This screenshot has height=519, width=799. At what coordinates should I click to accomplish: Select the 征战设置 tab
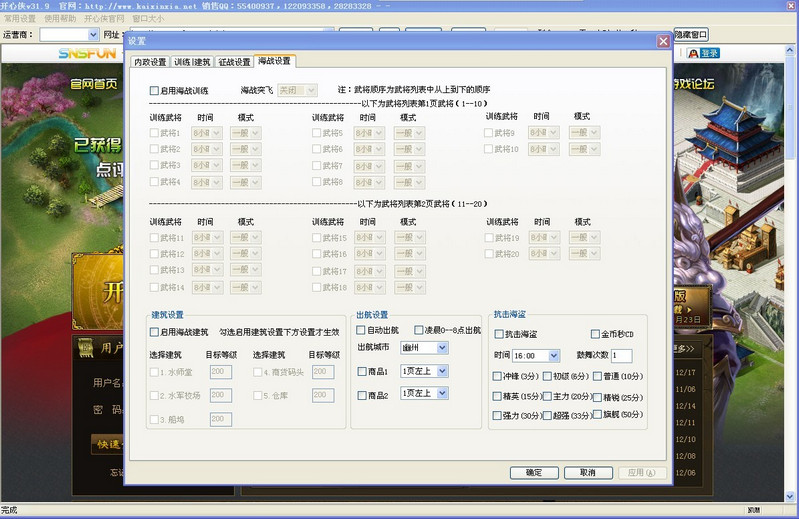[233, 62]
